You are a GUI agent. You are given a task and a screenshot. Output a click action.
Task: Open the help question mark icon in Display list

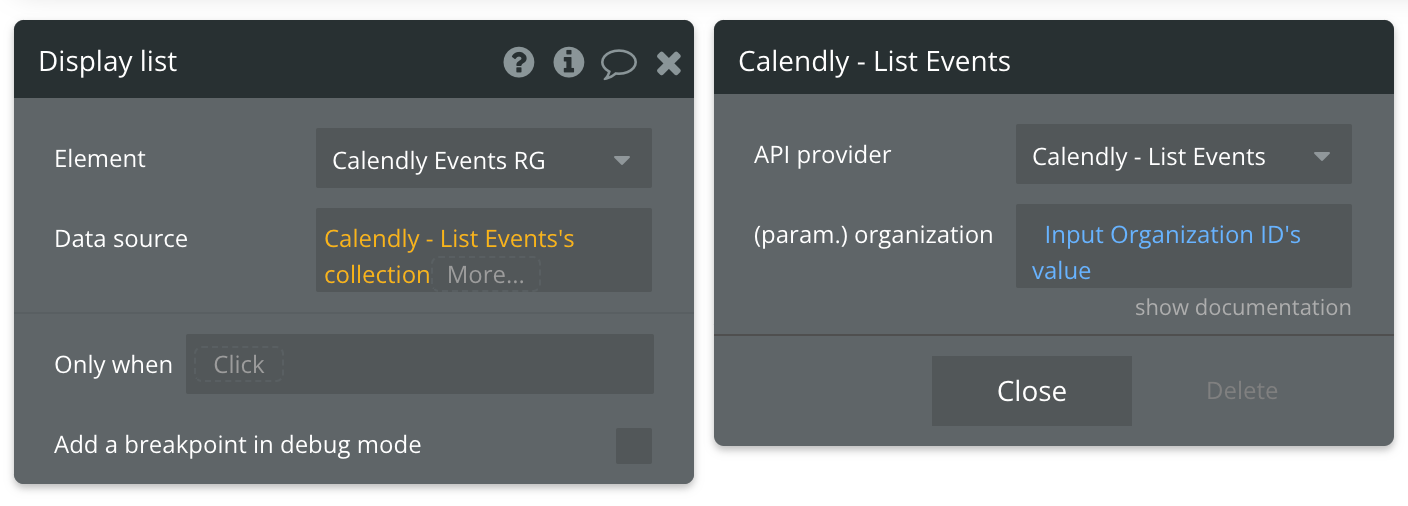(x=518, y=63)
